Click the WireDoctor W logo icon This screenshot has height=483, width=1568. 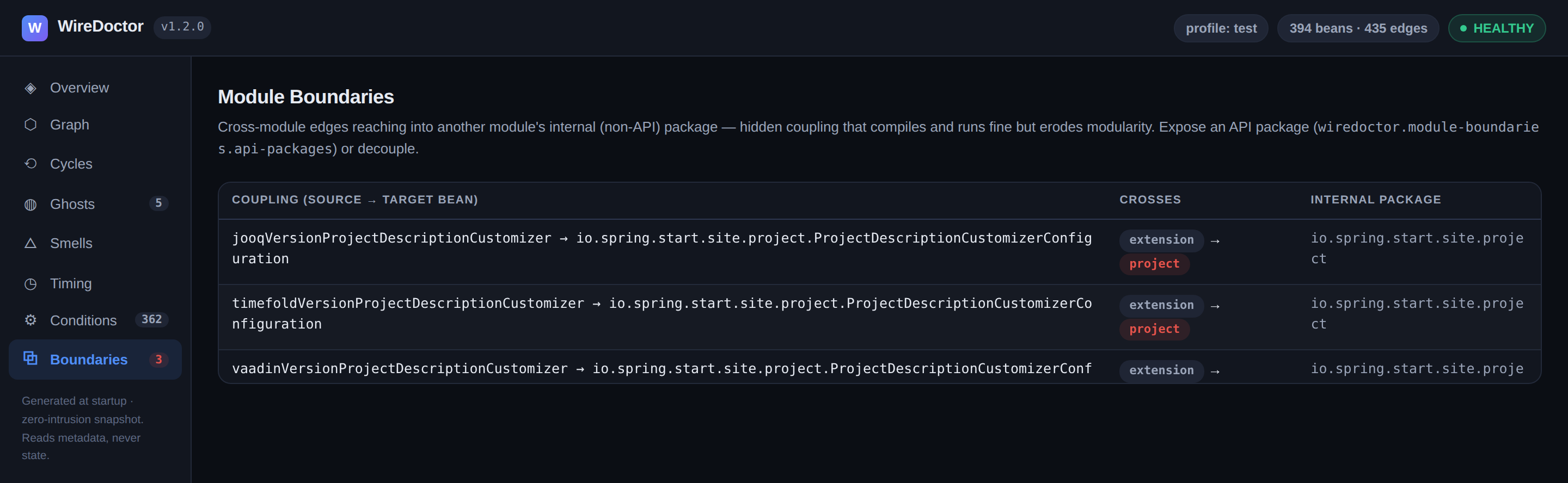point(35,28)
